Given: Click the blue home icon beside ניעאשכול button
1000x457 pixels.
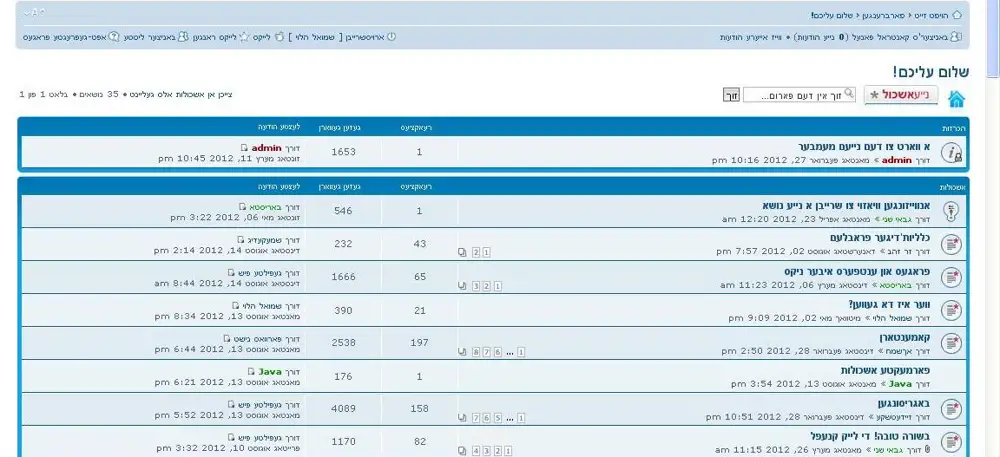Looking at the screenshot, I should click(956, 99).
